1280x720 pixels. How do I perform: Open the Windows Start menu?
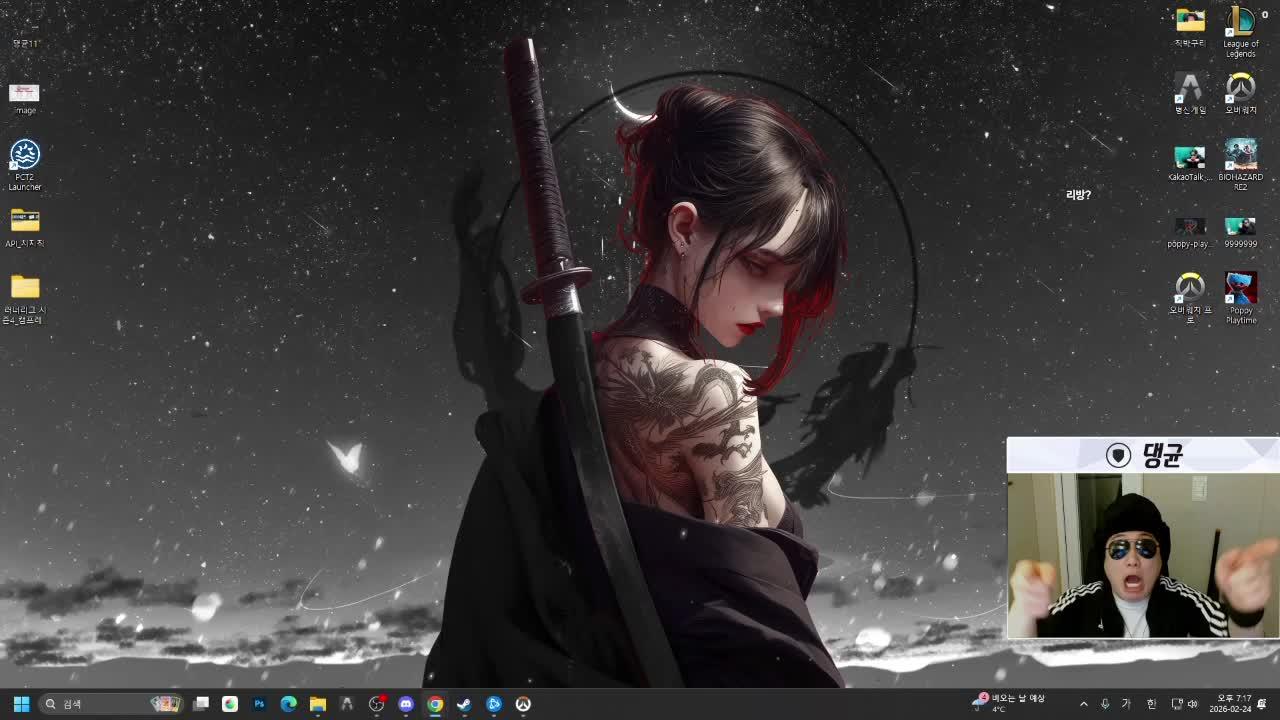pyautogui.click(x=21, y=704)
